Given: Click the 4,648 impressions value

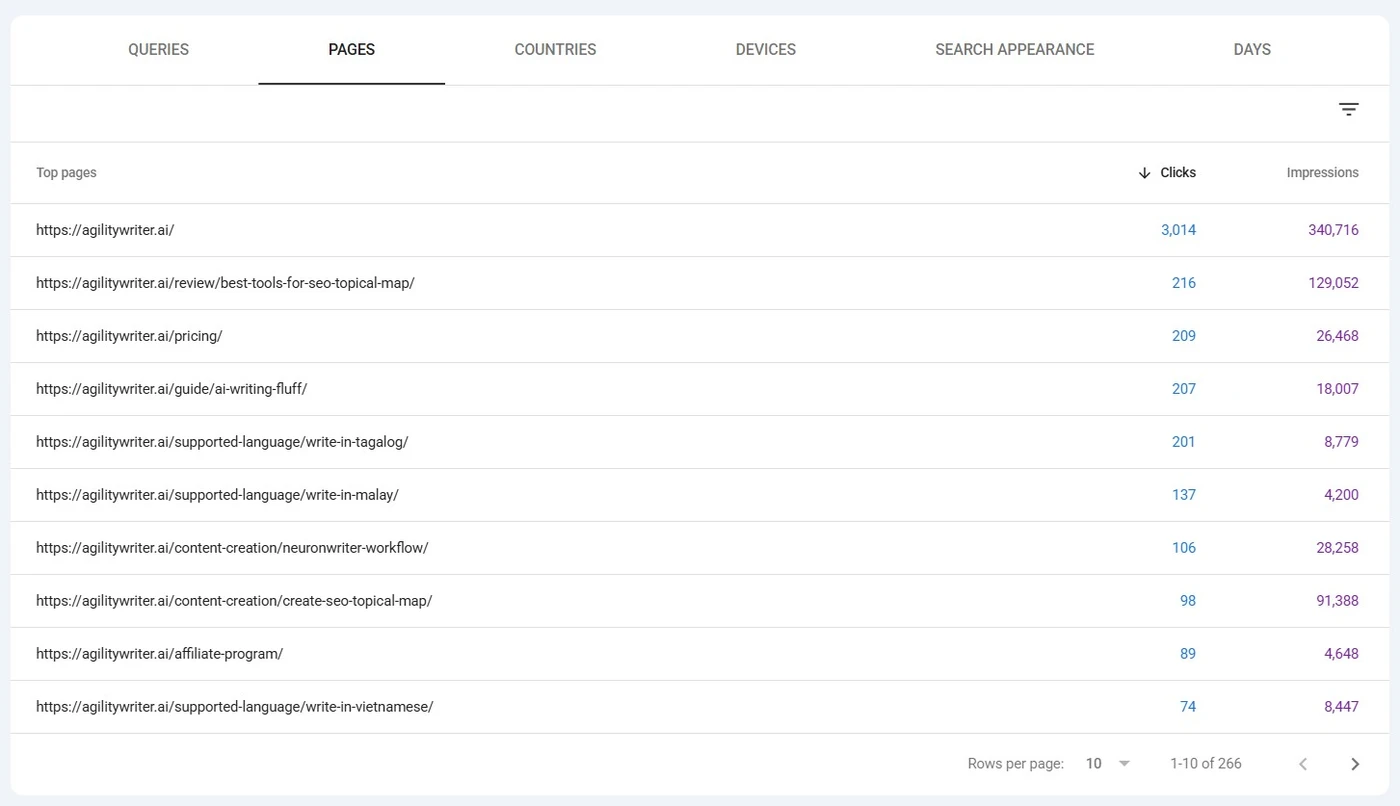Looking at the screenshot, I should [x=1341, y=654].
